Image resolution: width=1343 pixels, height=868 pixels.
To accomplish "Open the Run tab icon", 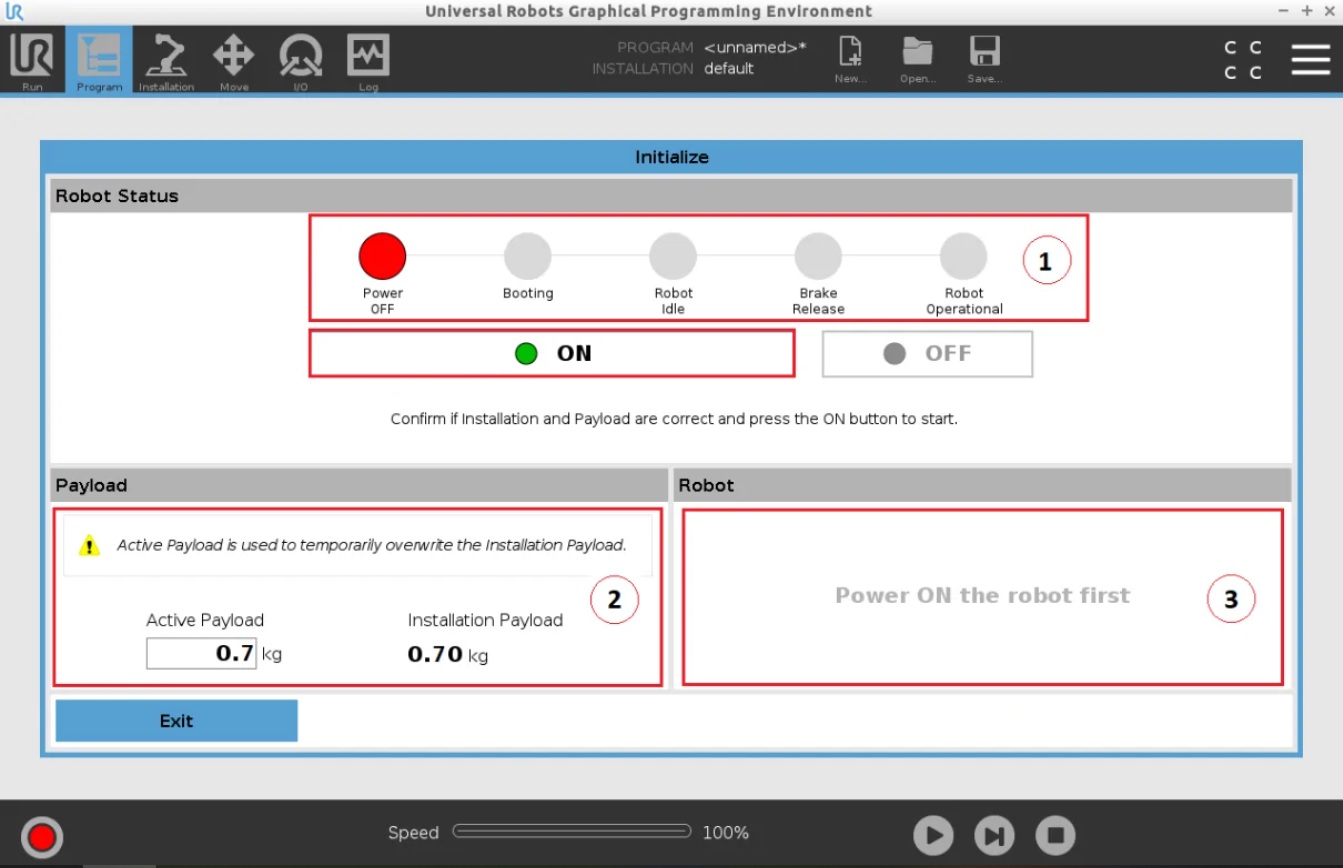I will [32, 61].
